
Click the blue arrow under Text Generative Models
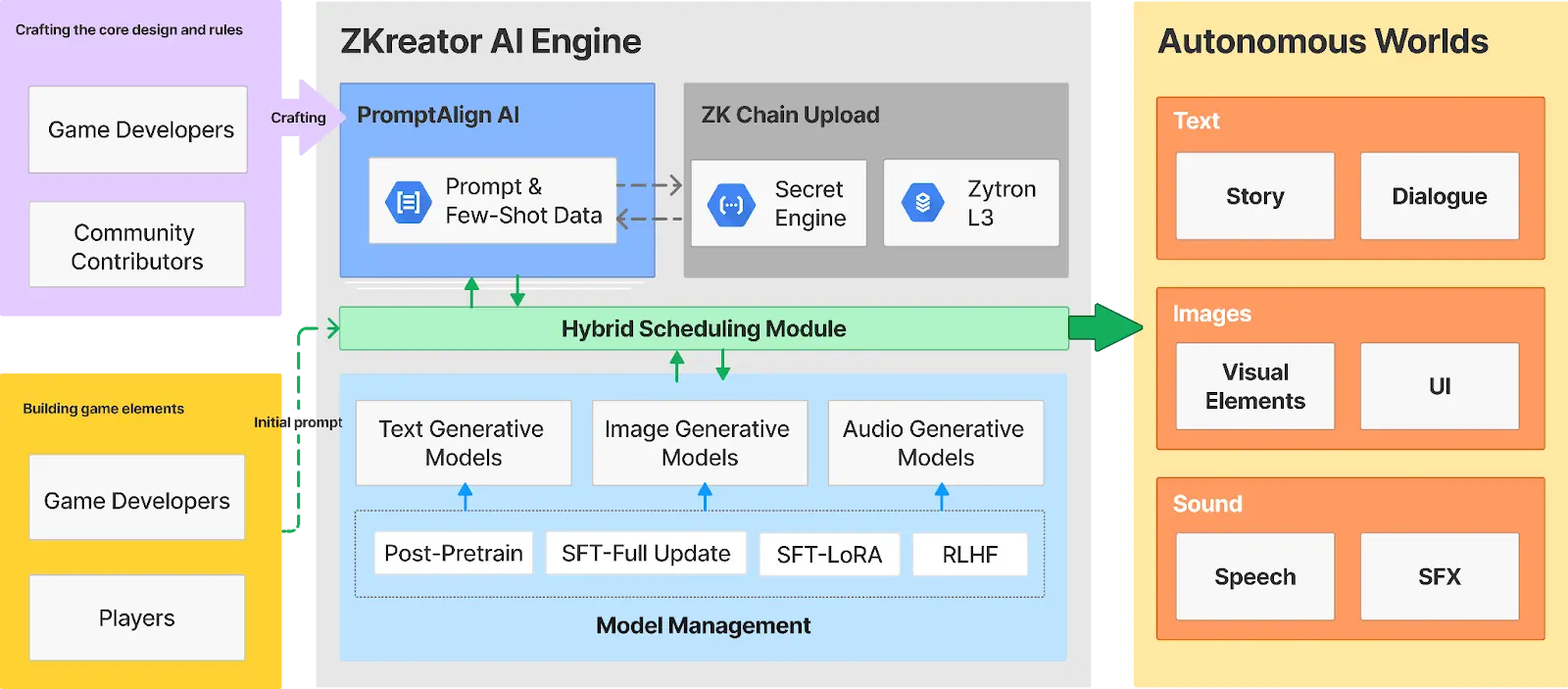pos(465,497)
